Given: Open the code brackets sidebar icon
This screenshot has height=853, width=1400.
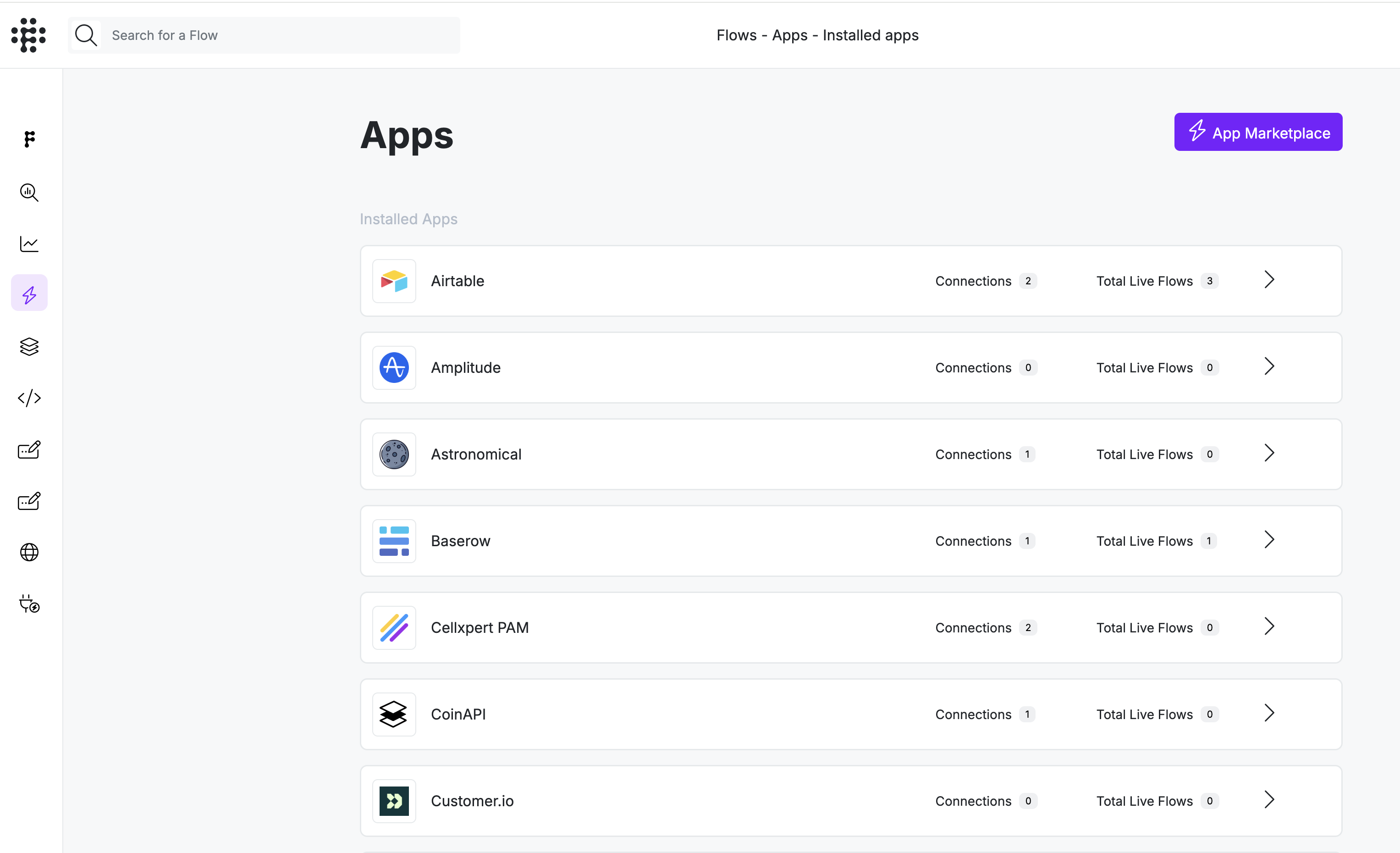Looking at the screenshot, I should [x=29, y=398].
